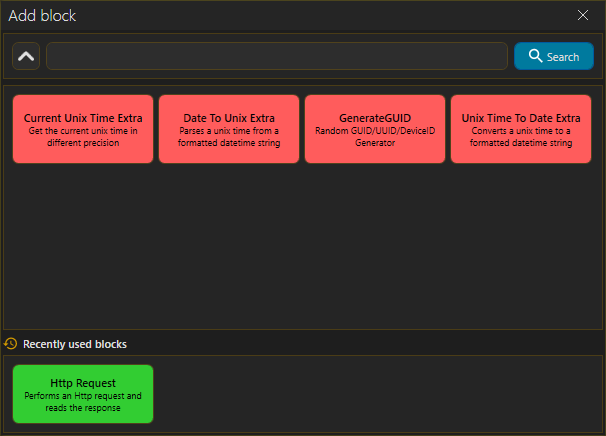Click the magnifying glass icon in Search
Viewport: 606px width, 436px height.
(535, 56)
